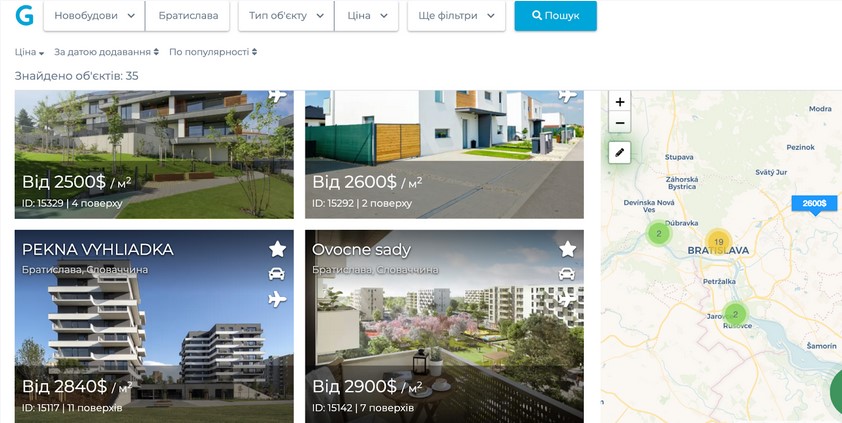Favorite PEKNA VYHLIADKA with star icon
Image resolution: width=842 pixels, height=423 pixels.
tap(277, 249)
